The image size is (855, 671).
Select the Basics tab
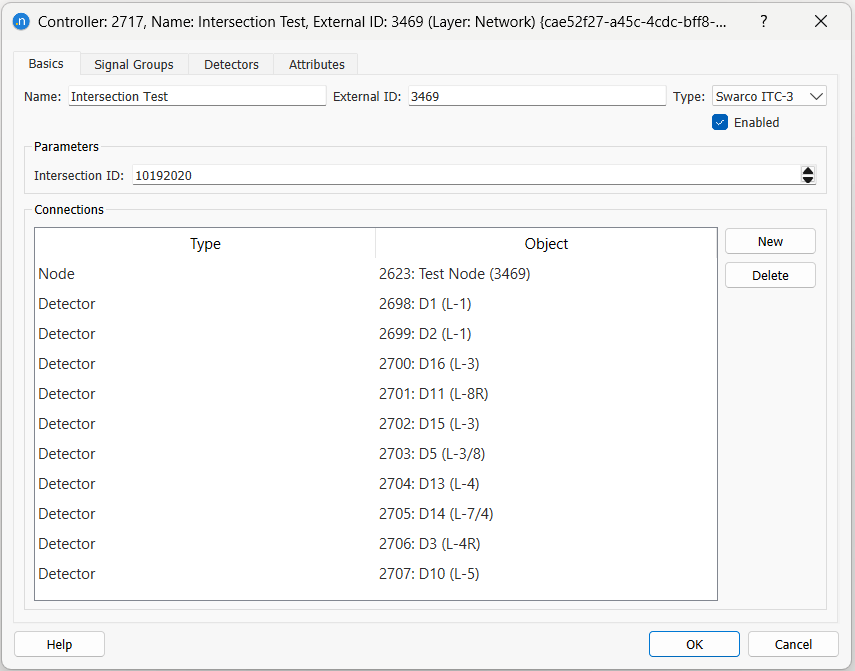point(46,63)
